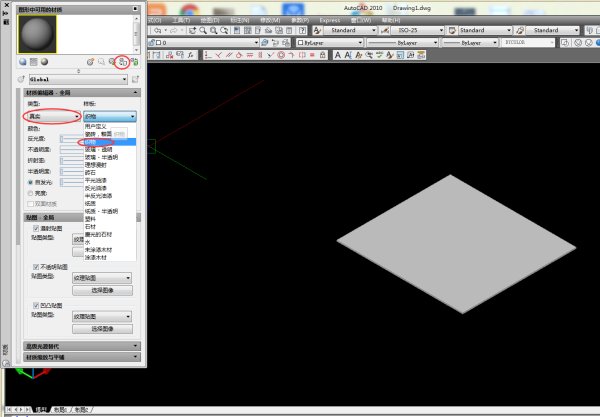600x417 pixels.
Task: Click the red lock icon in dimension toolbar
Action: coord(323,55)
